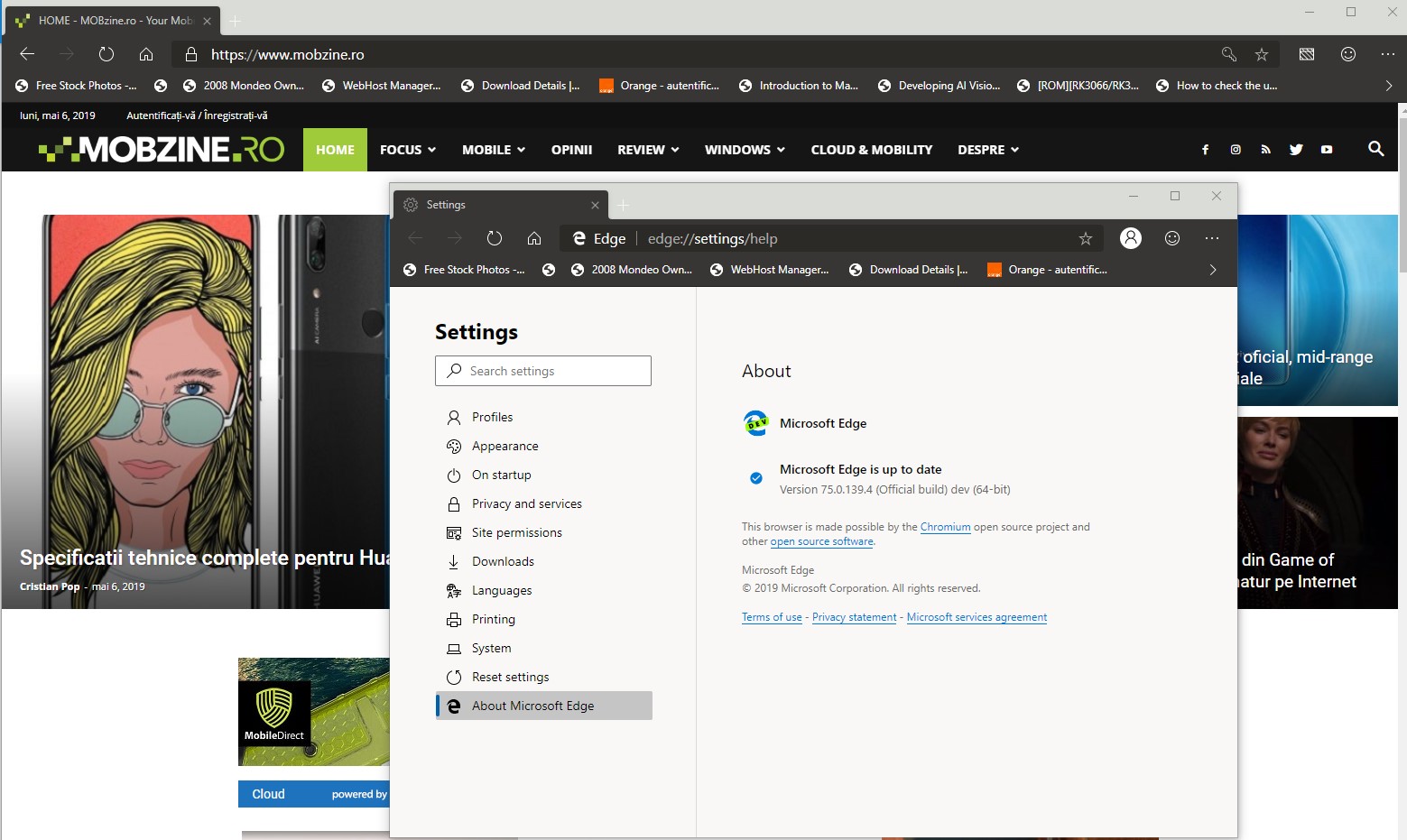Screen dimensions: 1407x840
Task: Expand the DESPRE menu dropdown
Action: (988, 150)
